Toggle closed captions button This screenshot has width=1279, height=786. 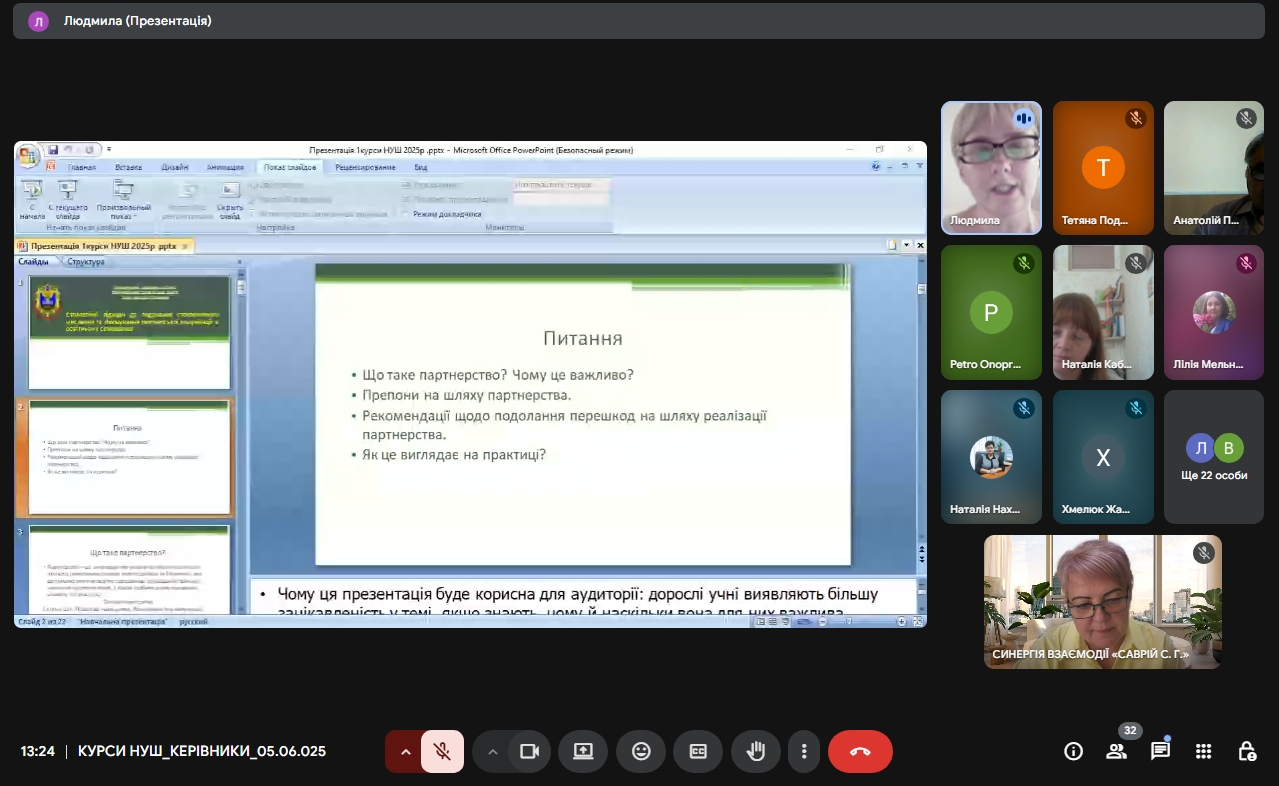click(x=697, y=751)
